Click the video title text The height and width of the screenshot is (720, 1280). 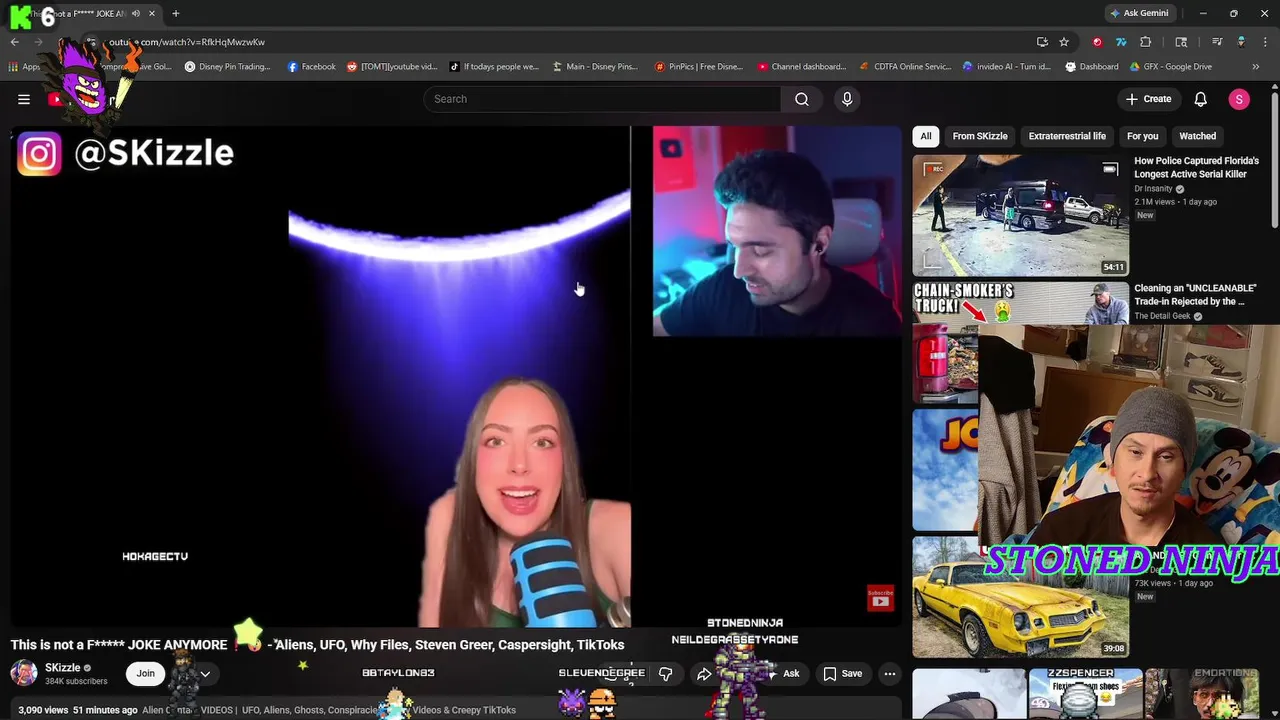pyautogui.click(x=317, y=645)
